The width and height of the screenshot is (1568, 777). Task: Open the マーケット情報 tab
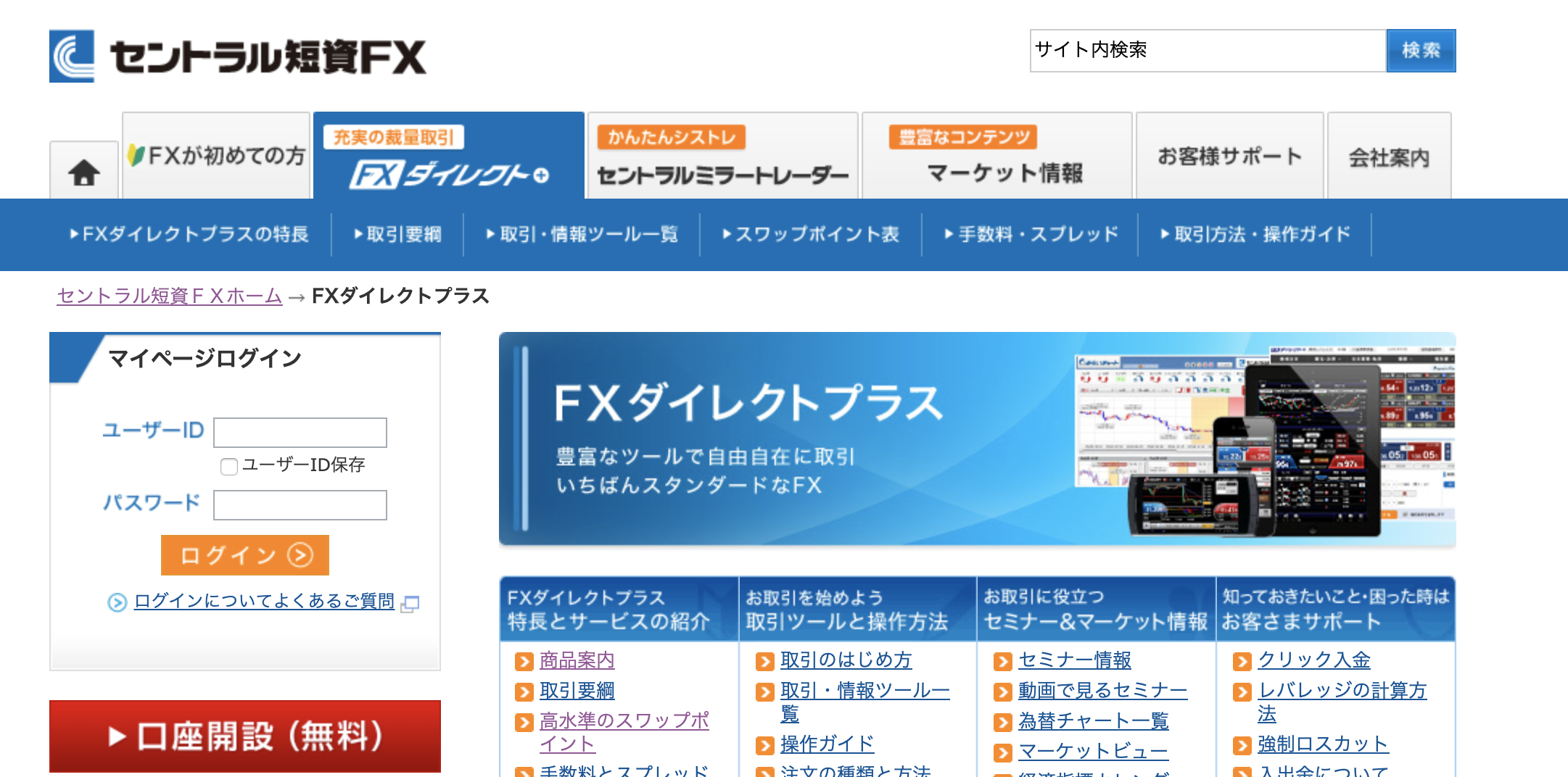coord(997,155)
